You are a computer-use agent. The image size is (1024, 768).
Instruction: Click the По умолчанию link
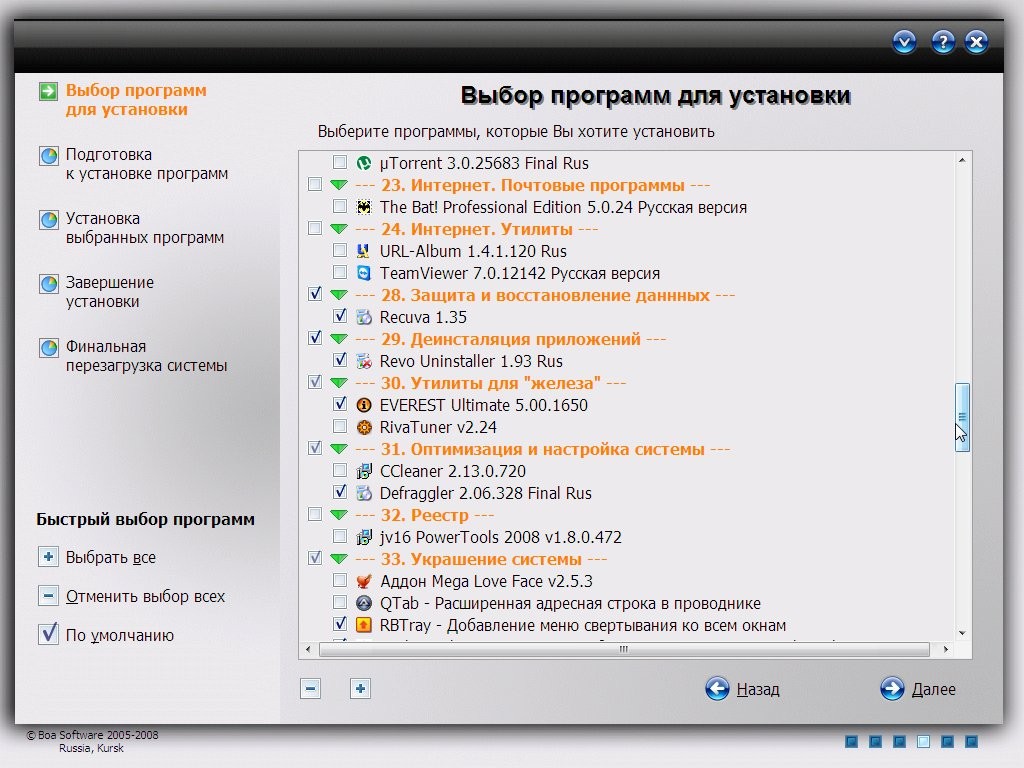click(120, 635)
